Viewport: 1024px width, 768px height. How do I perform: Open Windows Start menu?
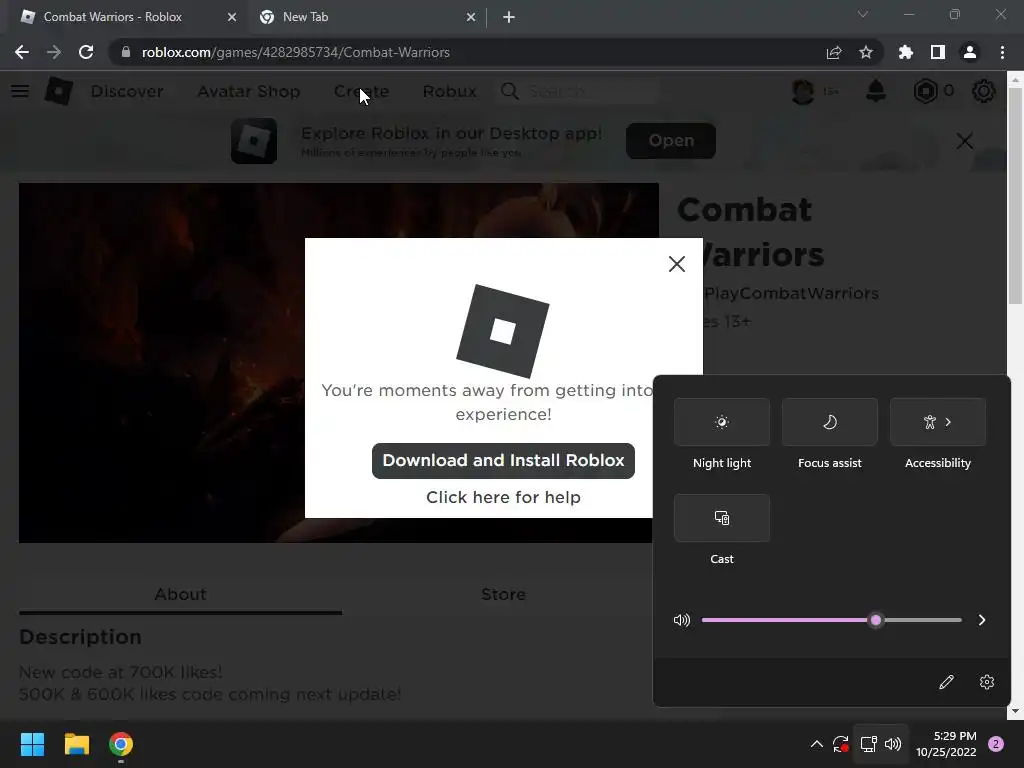click(32, 744)
